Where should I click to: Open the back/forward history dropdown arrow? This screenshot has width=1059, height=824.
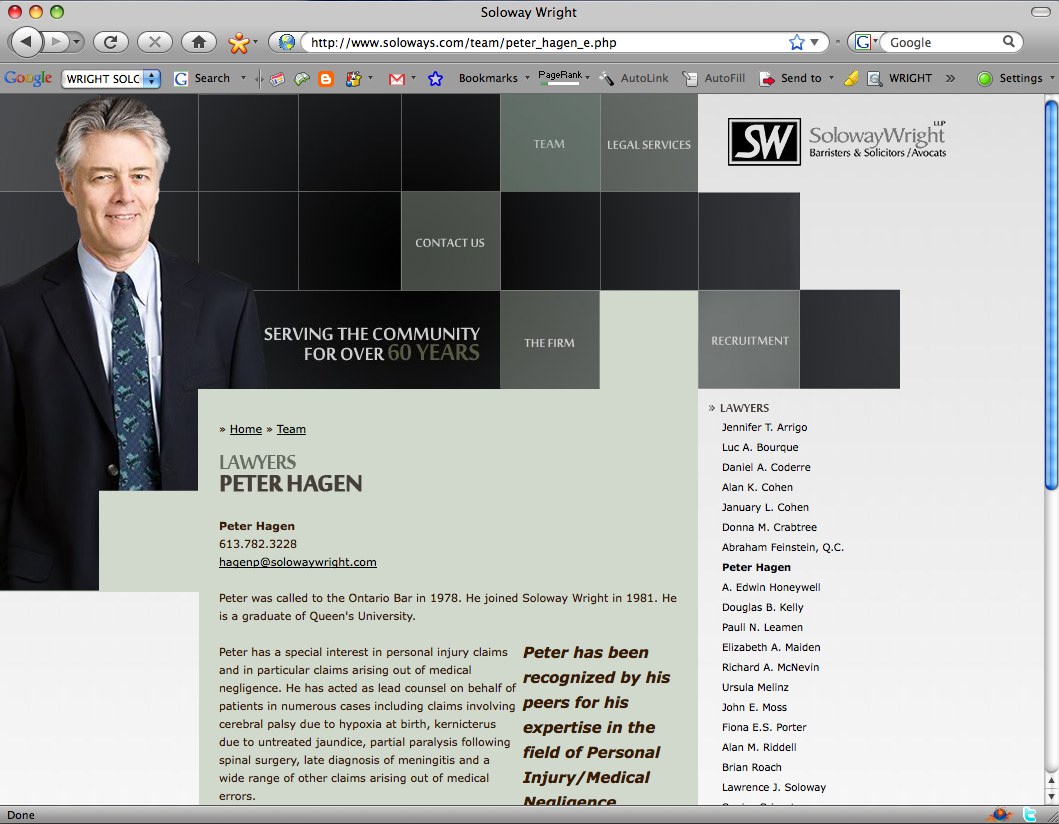[x=76, y=42]
